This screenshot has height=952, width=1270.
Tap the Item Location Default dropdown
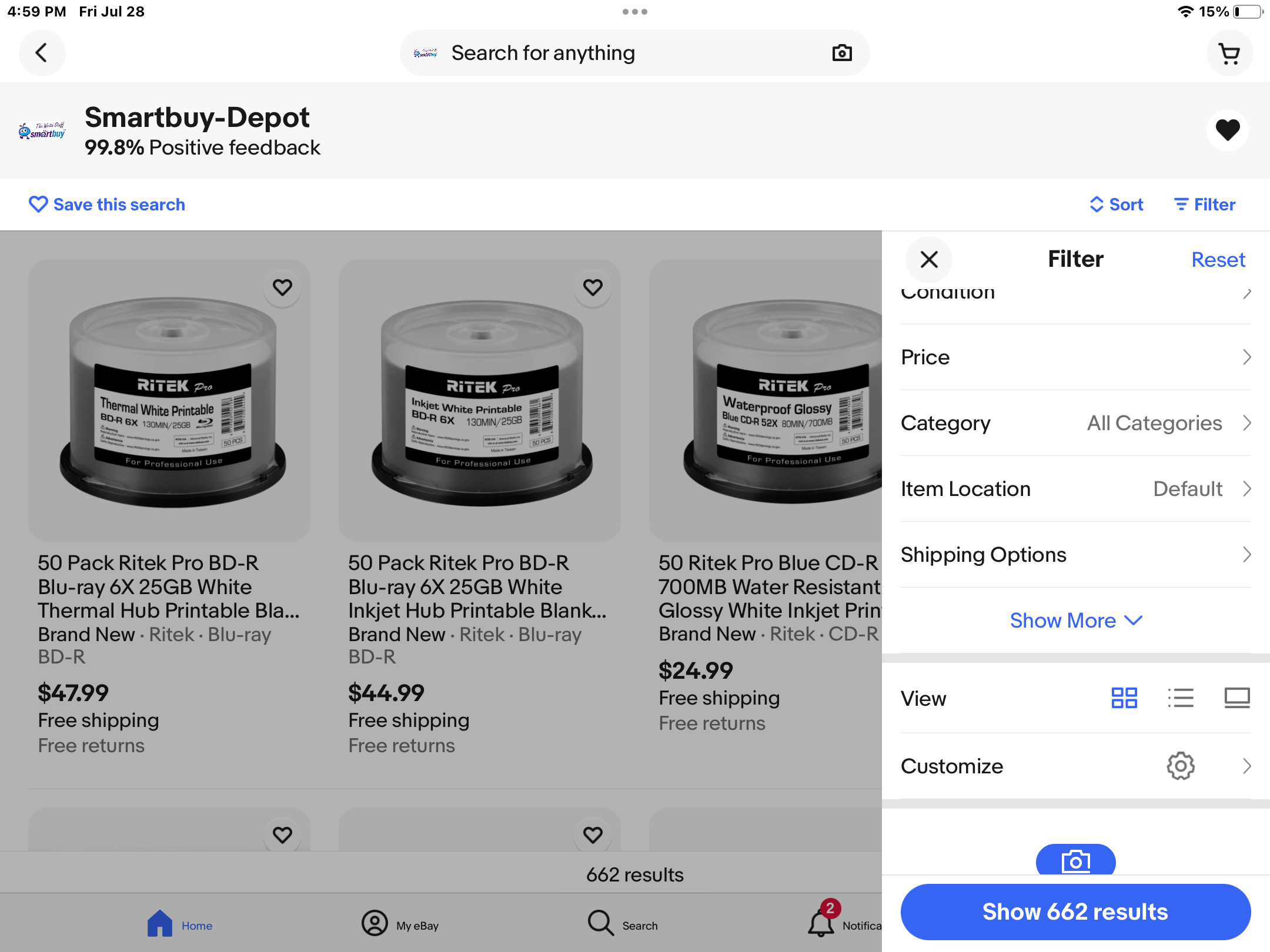click(1075, 489)
